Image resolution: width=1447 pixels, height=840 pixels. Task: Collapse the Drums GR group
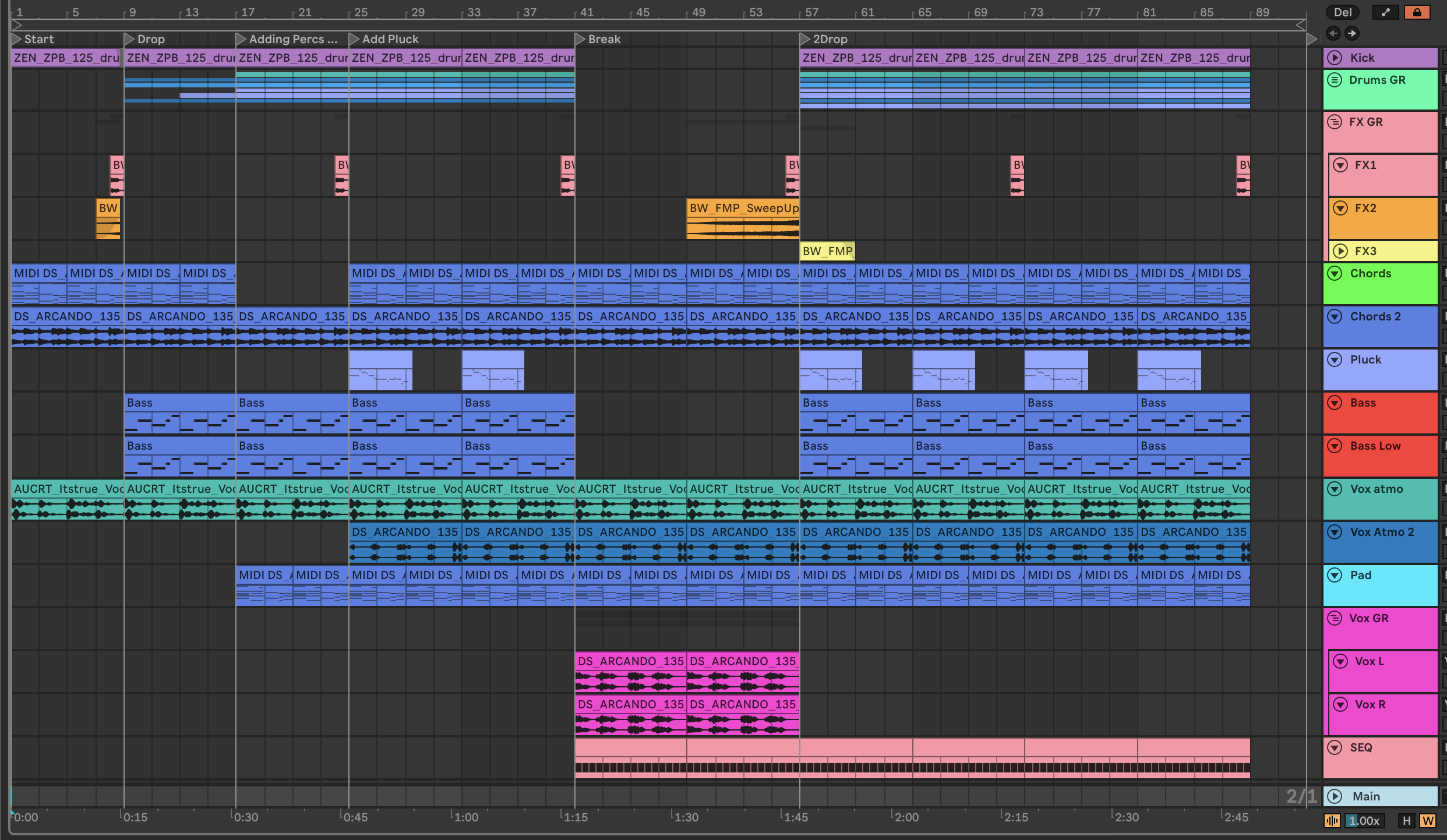pyautogui.click(x=1335, y=80)
